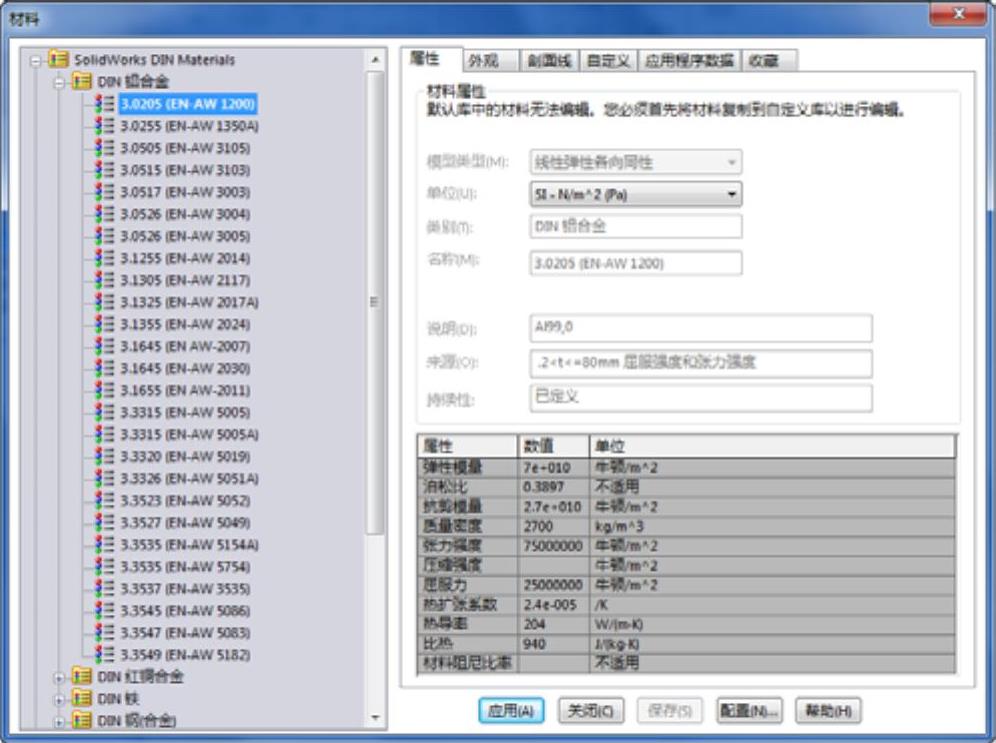Click the 关闭(C) button
Viewport: 996px width, 743px height.
[591, 711]
